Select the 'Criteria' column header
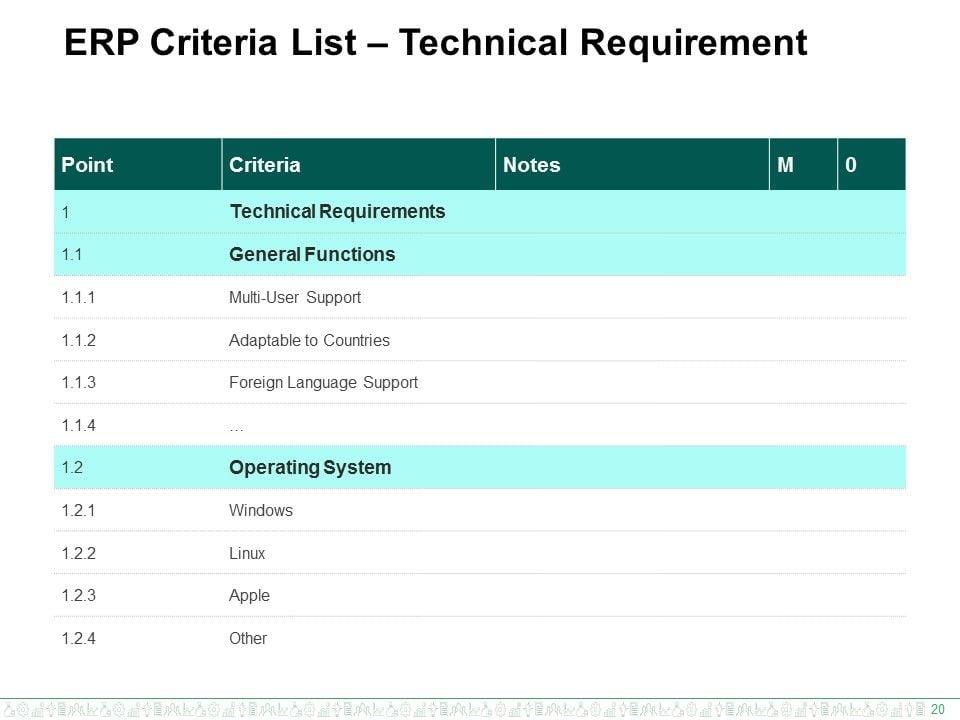Image resolution: width=960 pixels, height=720 pixels. coord(265,165)
